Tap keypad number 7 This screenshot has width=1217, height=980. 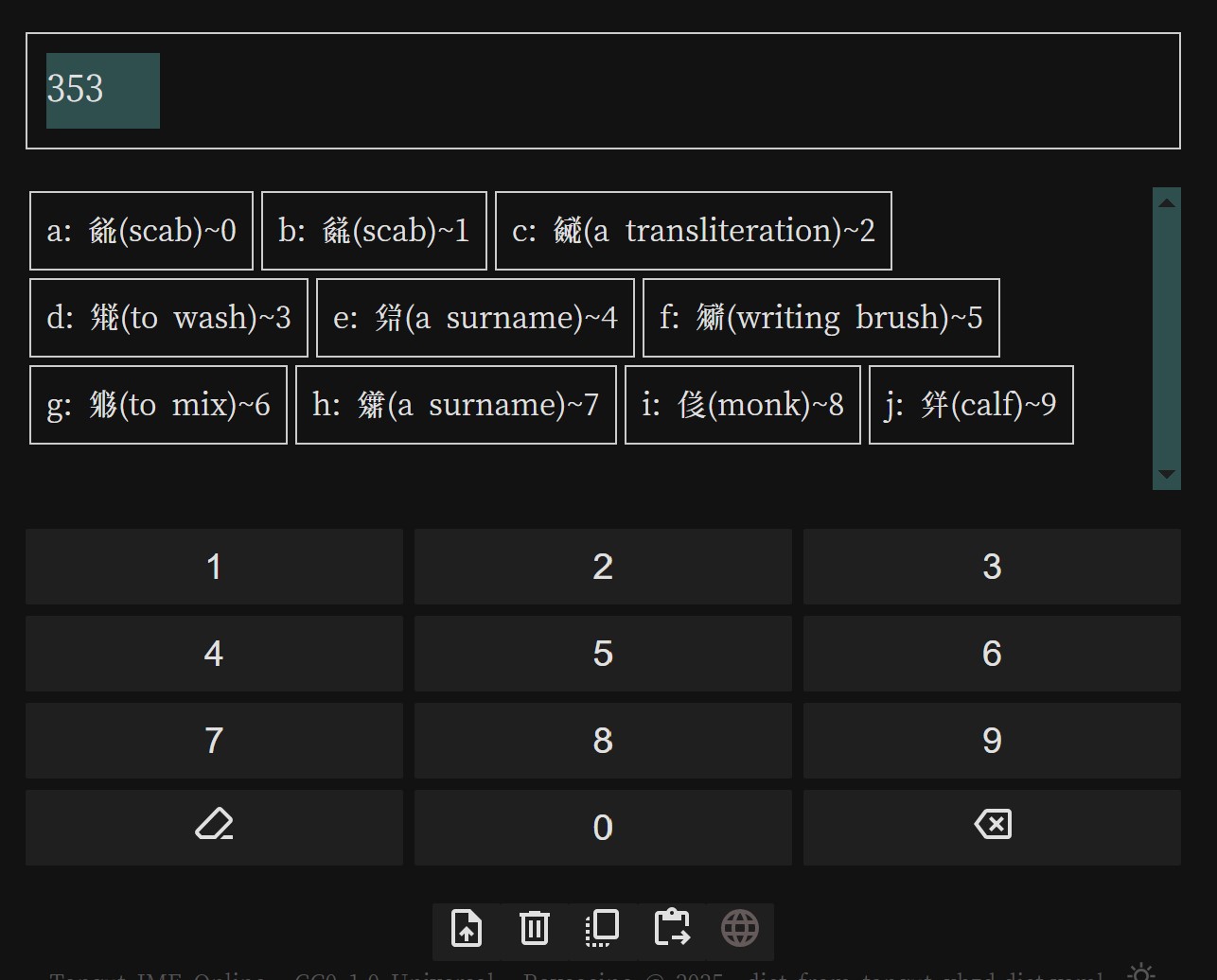coord(214,741)
